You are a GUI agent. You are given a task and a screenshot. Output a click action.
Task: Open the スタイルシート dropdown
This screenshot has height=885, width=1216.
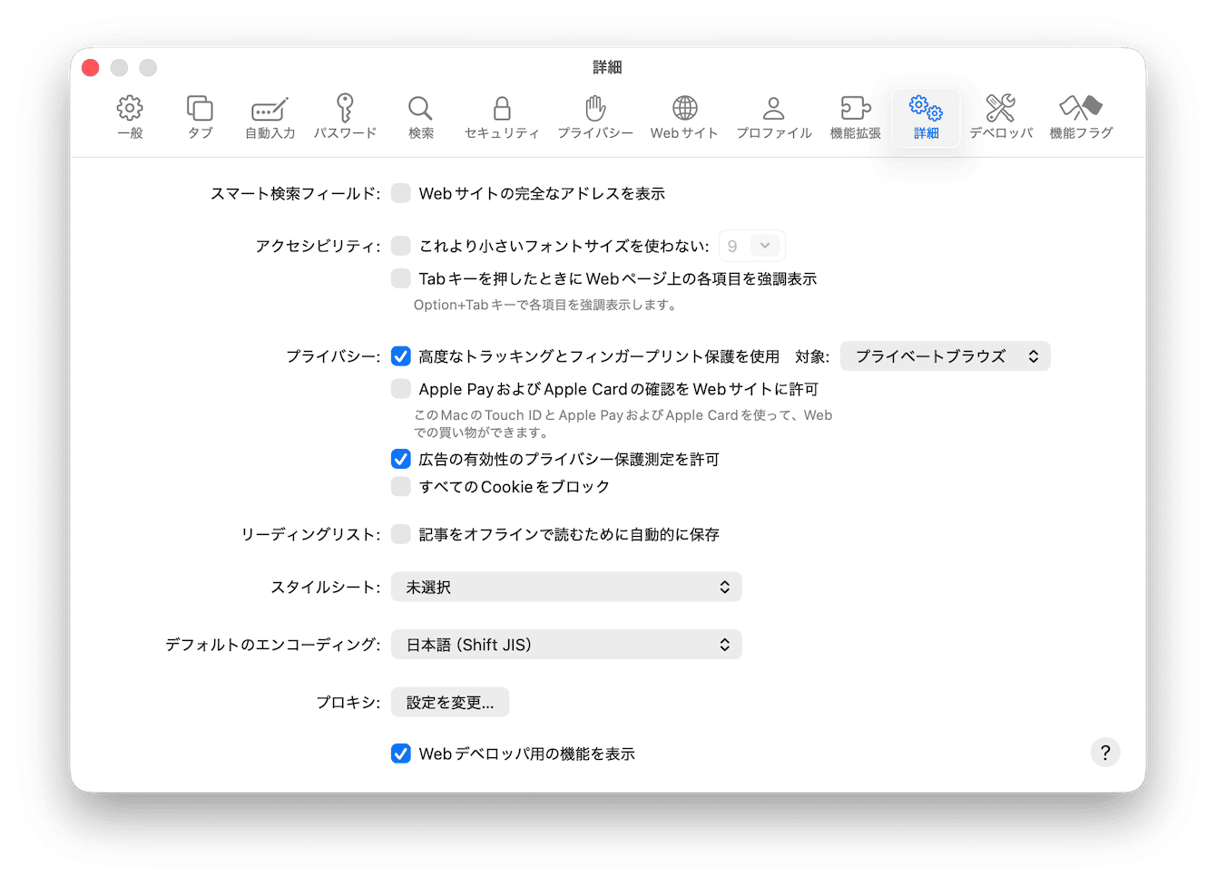[x=566, y=586]
